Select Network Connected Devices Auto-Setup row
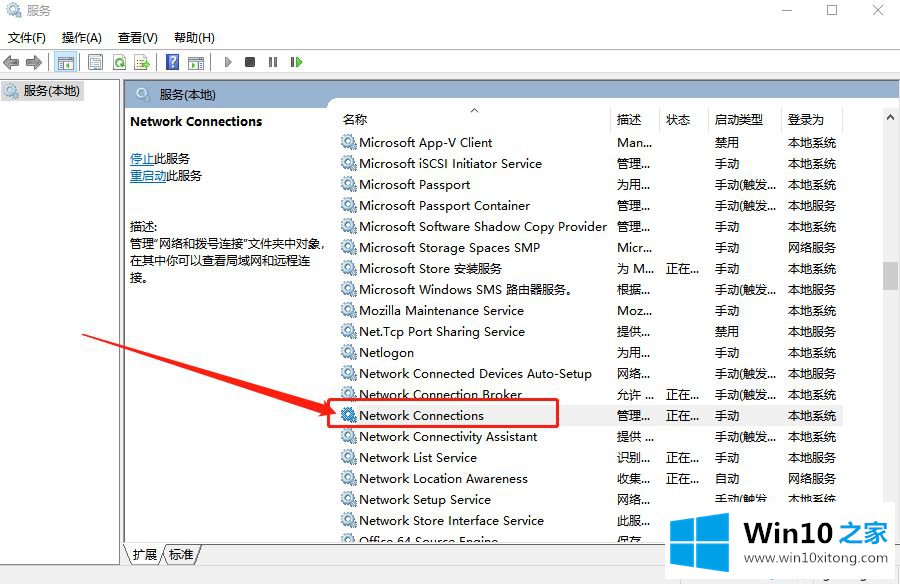900x584 pixels. 589,373
